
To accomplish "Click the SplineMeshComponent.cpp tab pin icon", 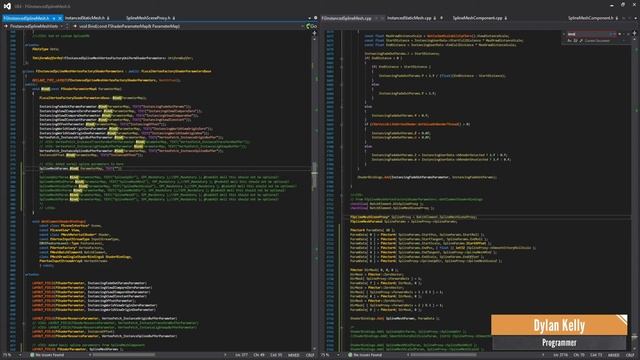I will [506, 18].
